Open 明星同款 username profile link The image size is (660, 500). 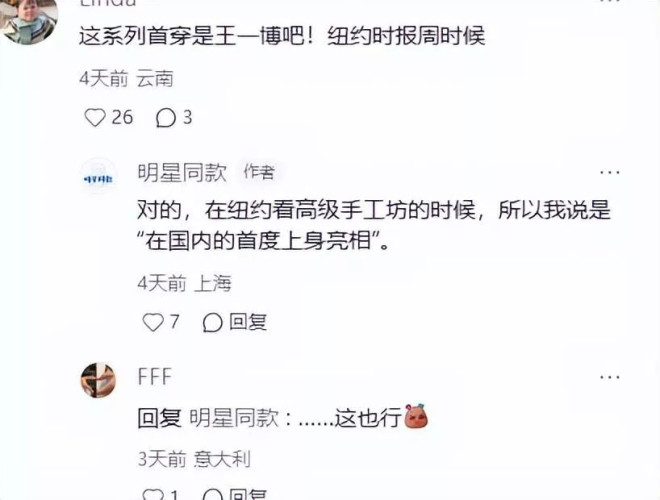click(182, 173)
